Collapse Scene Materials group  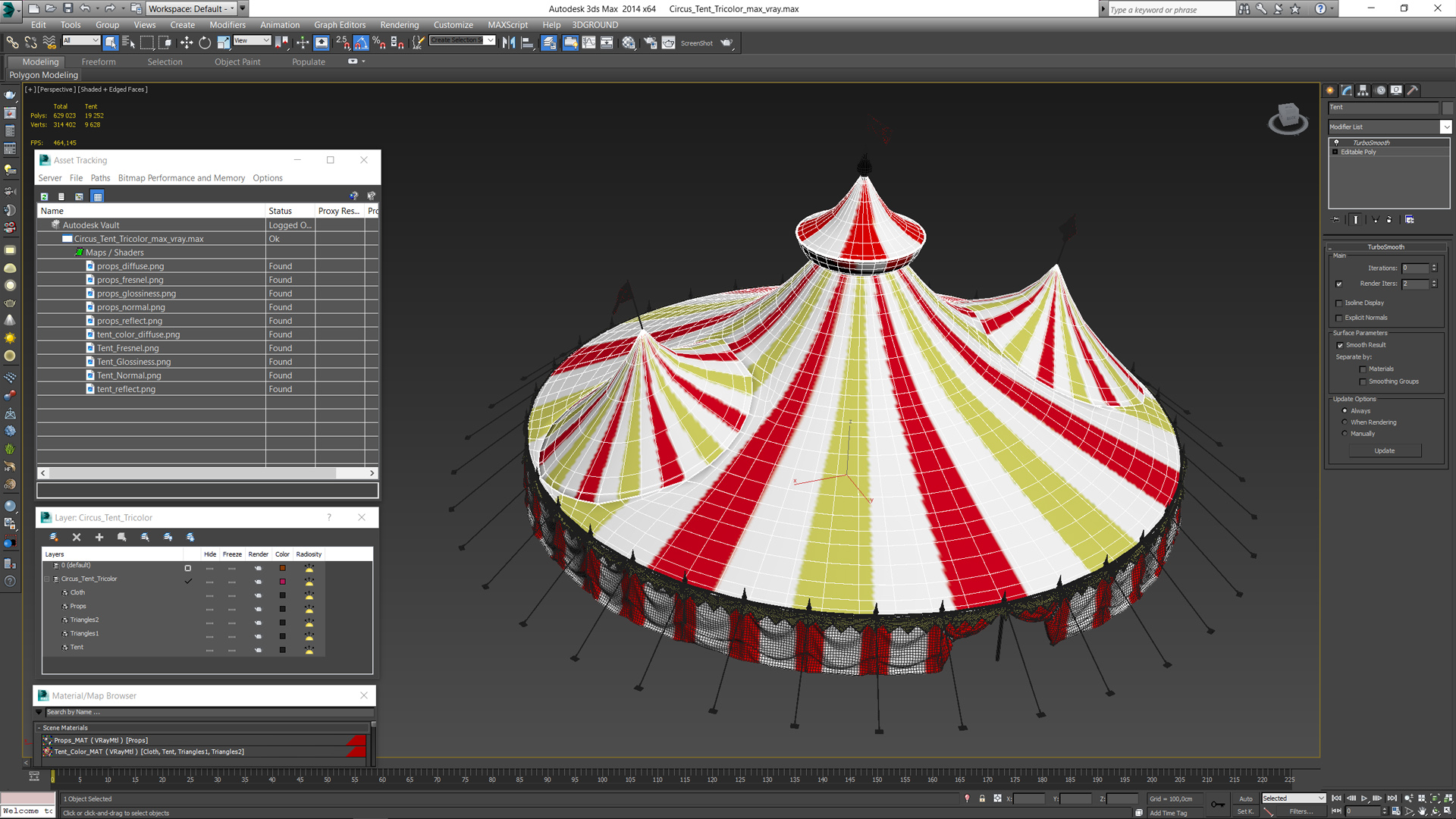click(39, 727)
